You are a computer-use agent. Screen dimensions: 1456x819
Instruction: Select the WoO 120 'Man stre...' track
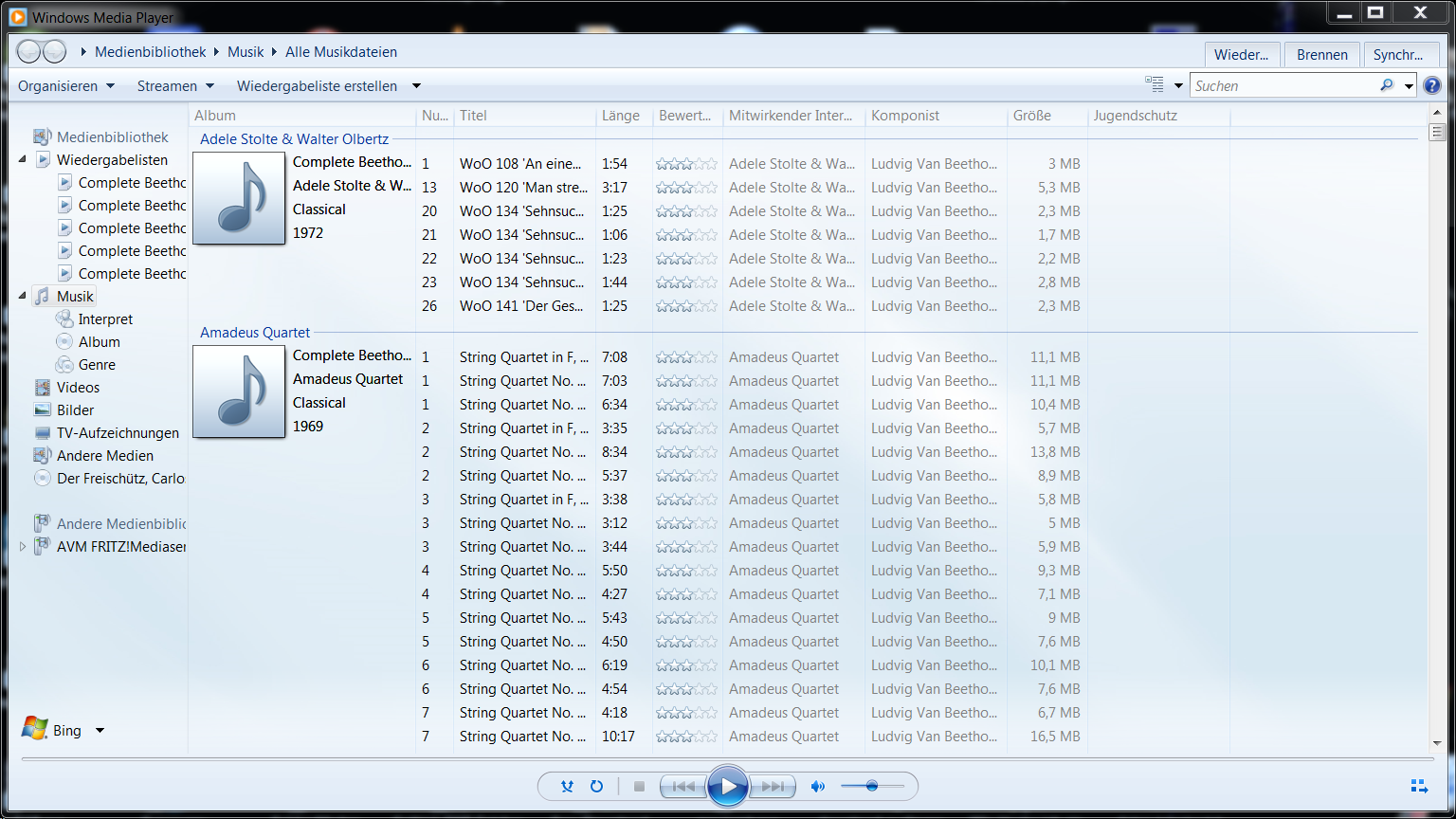click(522, 188)
